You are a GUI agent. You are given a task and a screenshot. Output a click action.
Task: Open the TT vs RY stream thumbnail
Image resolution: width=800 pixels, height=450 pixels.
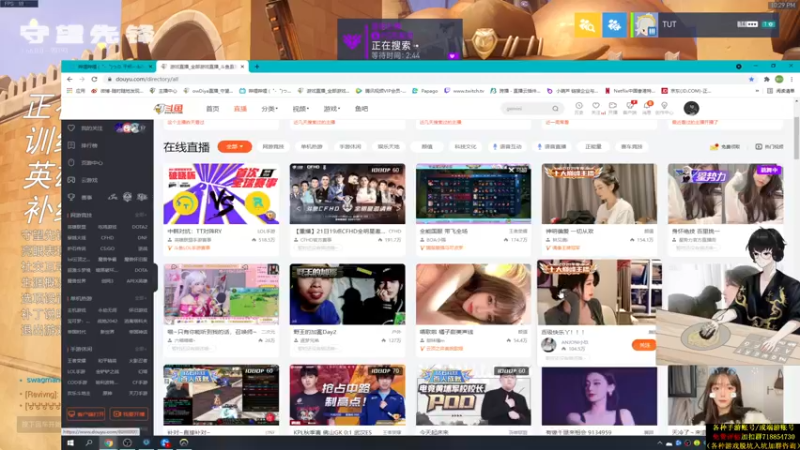point(221,194)
